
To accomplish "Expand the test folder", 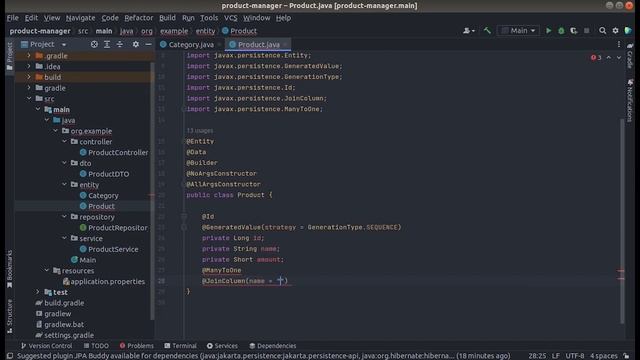I will click(x=38, y=292).
